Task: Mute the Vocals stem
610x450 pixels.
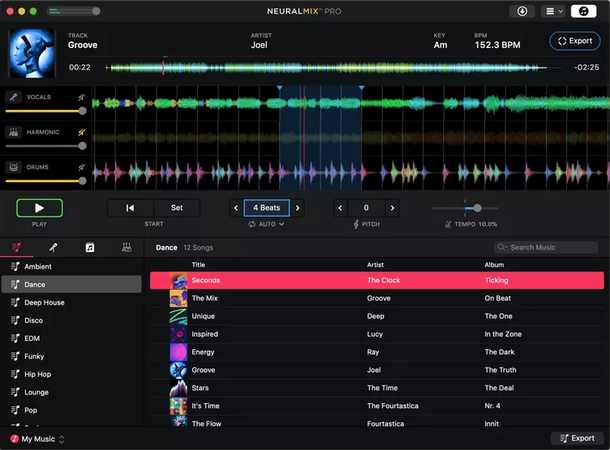Action: click(x=81, y=97)
